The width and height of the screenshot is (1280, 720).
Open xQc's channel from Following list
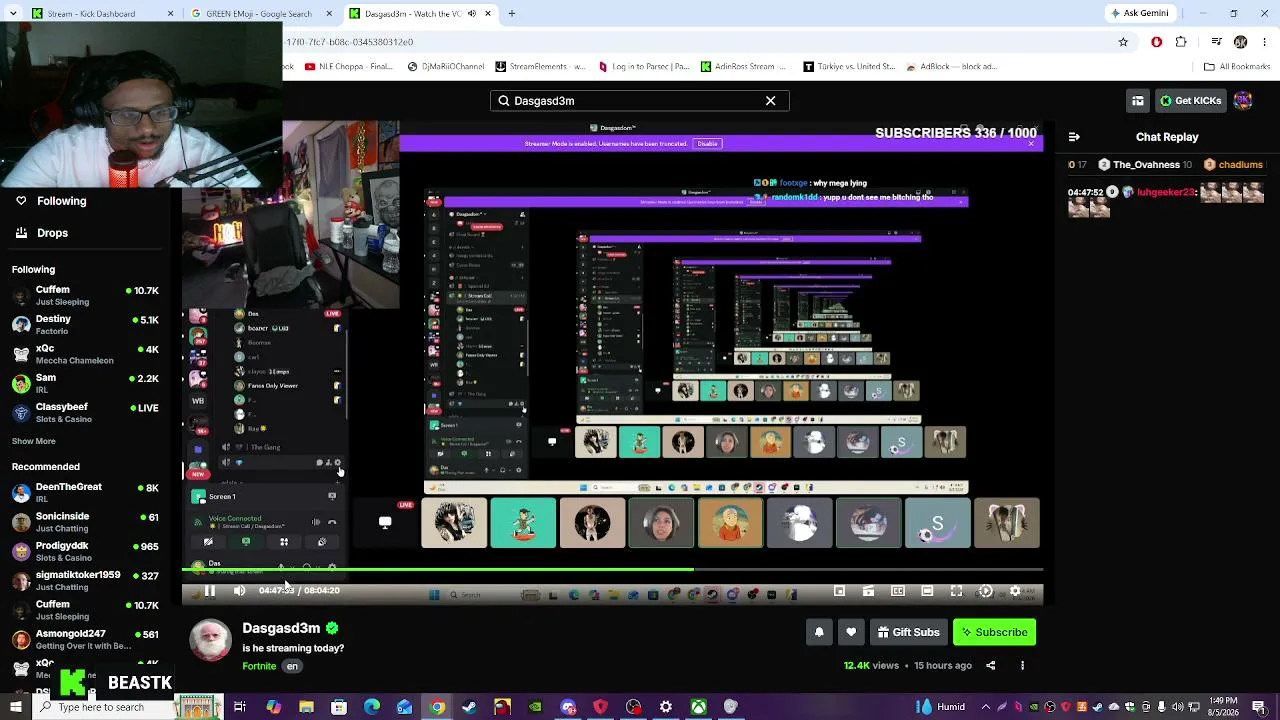[85, 354]
